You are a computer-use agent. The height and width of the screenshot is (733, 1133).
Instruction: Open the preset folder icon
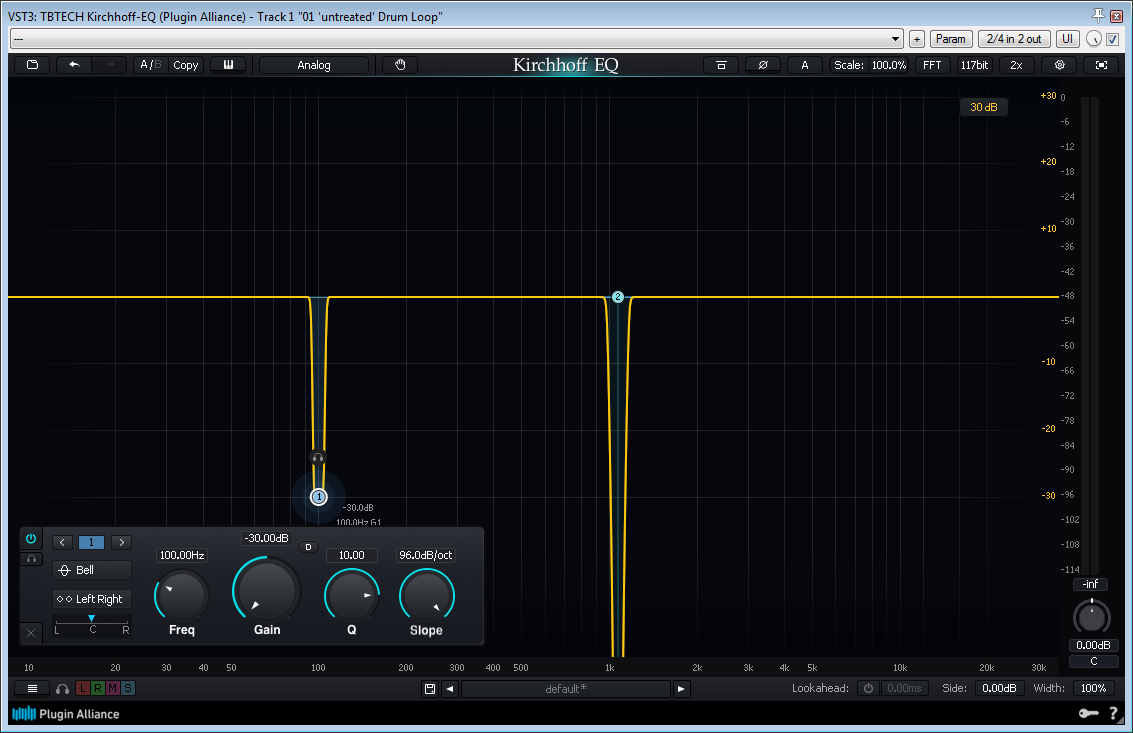[33, 65]
